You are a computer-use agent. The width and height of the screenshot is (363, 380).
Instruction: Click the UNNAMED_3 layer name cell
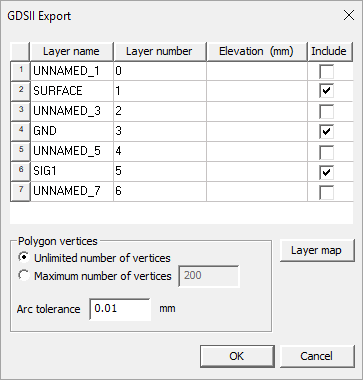coord(72,111)
